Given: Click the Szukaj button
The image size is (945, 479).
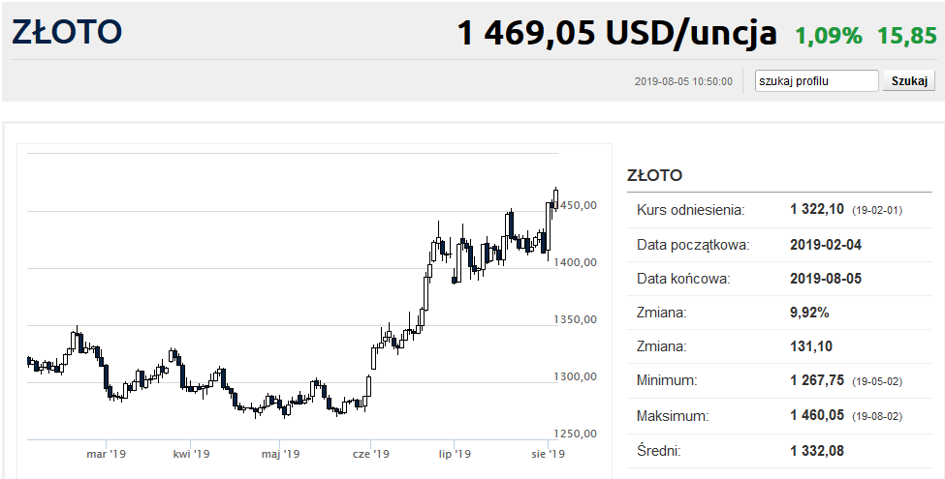Looking at the screenshot, I should pos(909,81).
